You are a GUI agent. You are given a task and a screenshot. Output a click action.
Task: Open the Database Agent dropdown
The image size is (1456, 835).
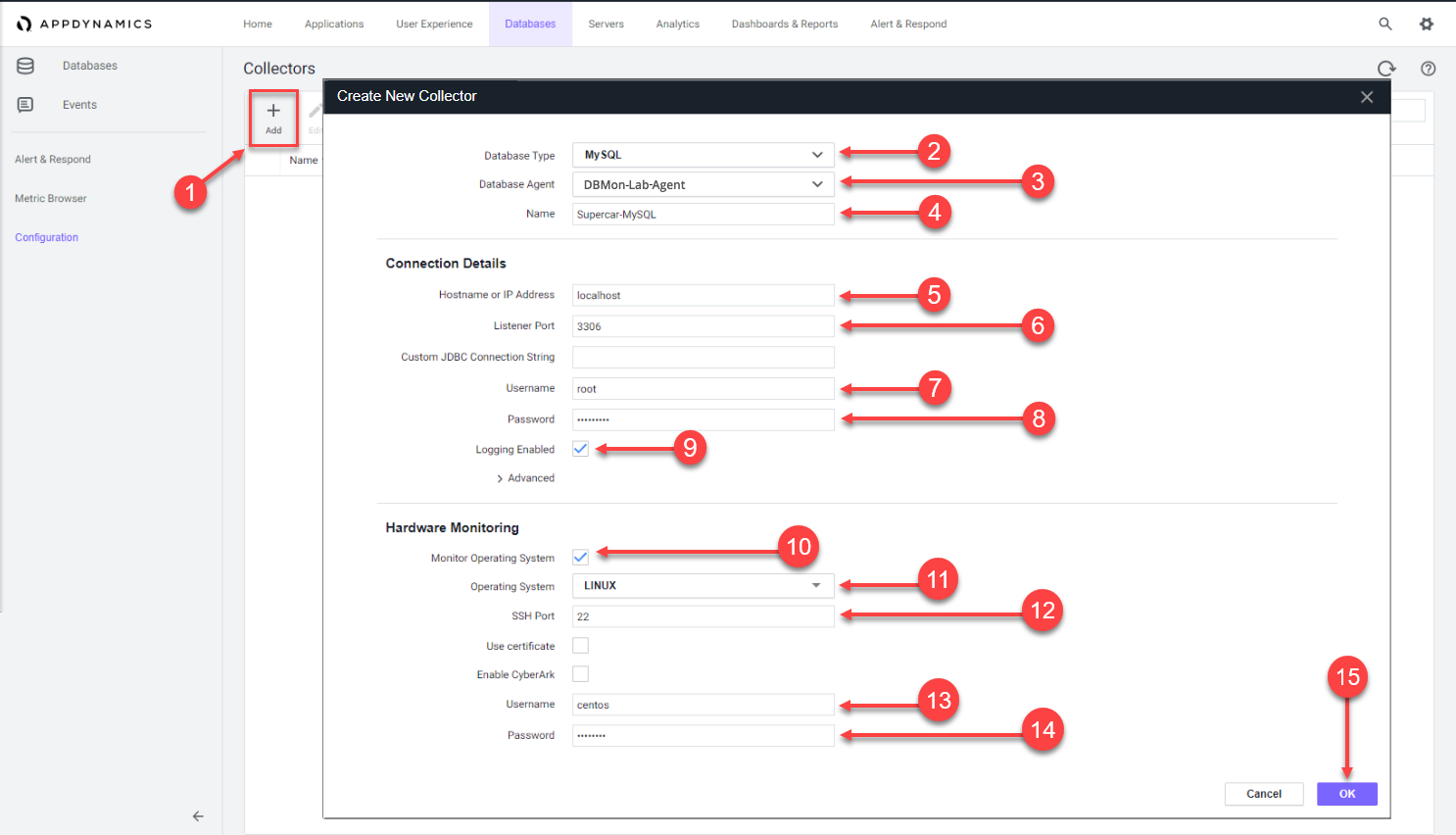[704, 184]
